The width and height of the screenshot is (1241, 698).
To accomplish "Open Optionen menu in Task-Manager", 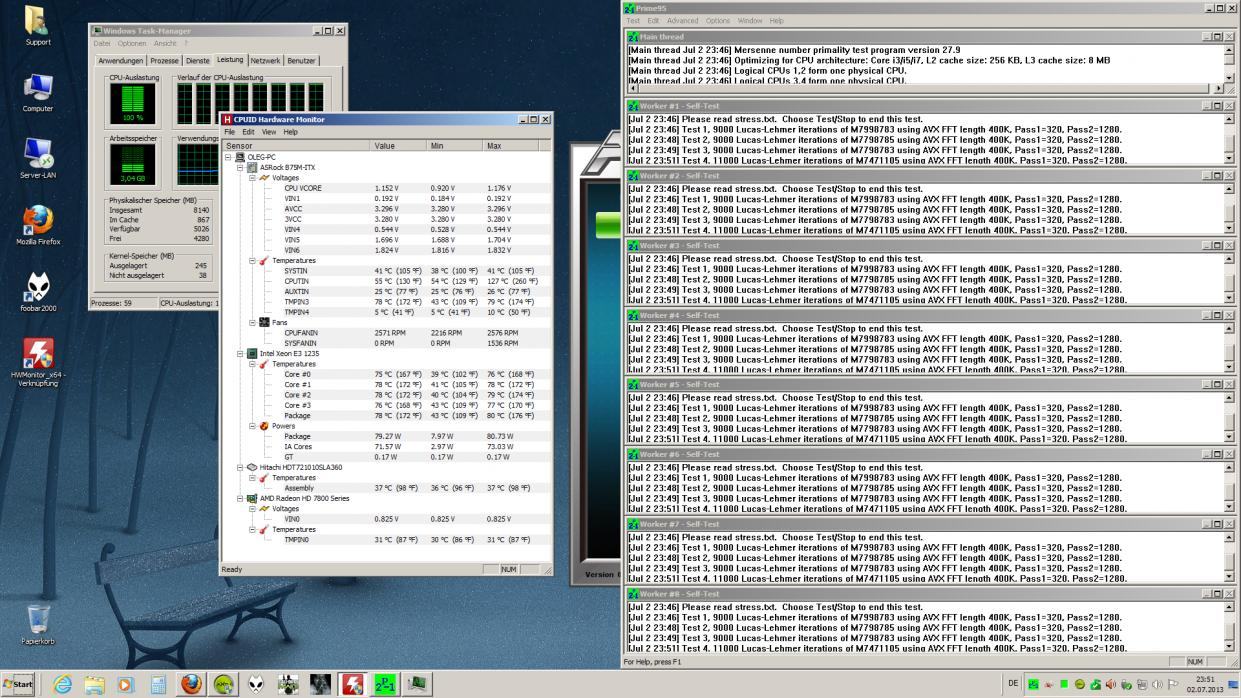I will [x=132, y=44].
